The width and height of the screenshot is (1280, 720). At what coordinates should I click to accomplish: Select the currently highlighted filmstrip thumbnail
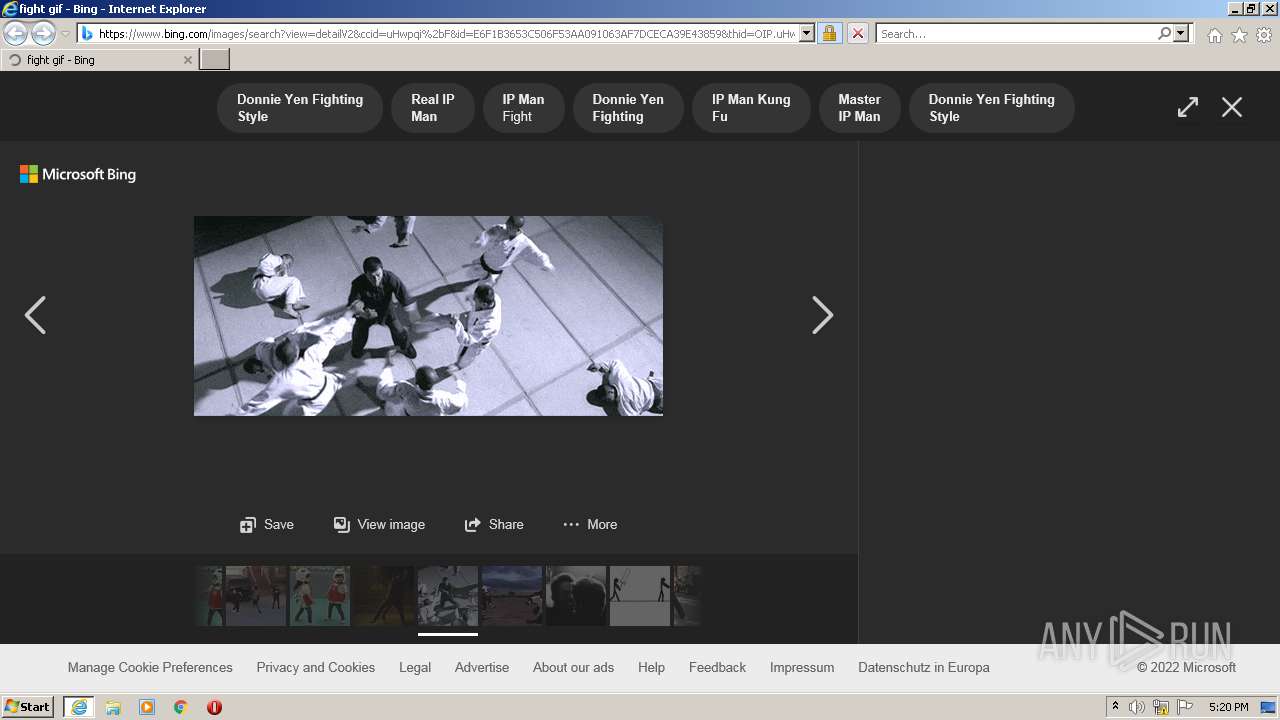pyautogui.click(x=448, y=596)
